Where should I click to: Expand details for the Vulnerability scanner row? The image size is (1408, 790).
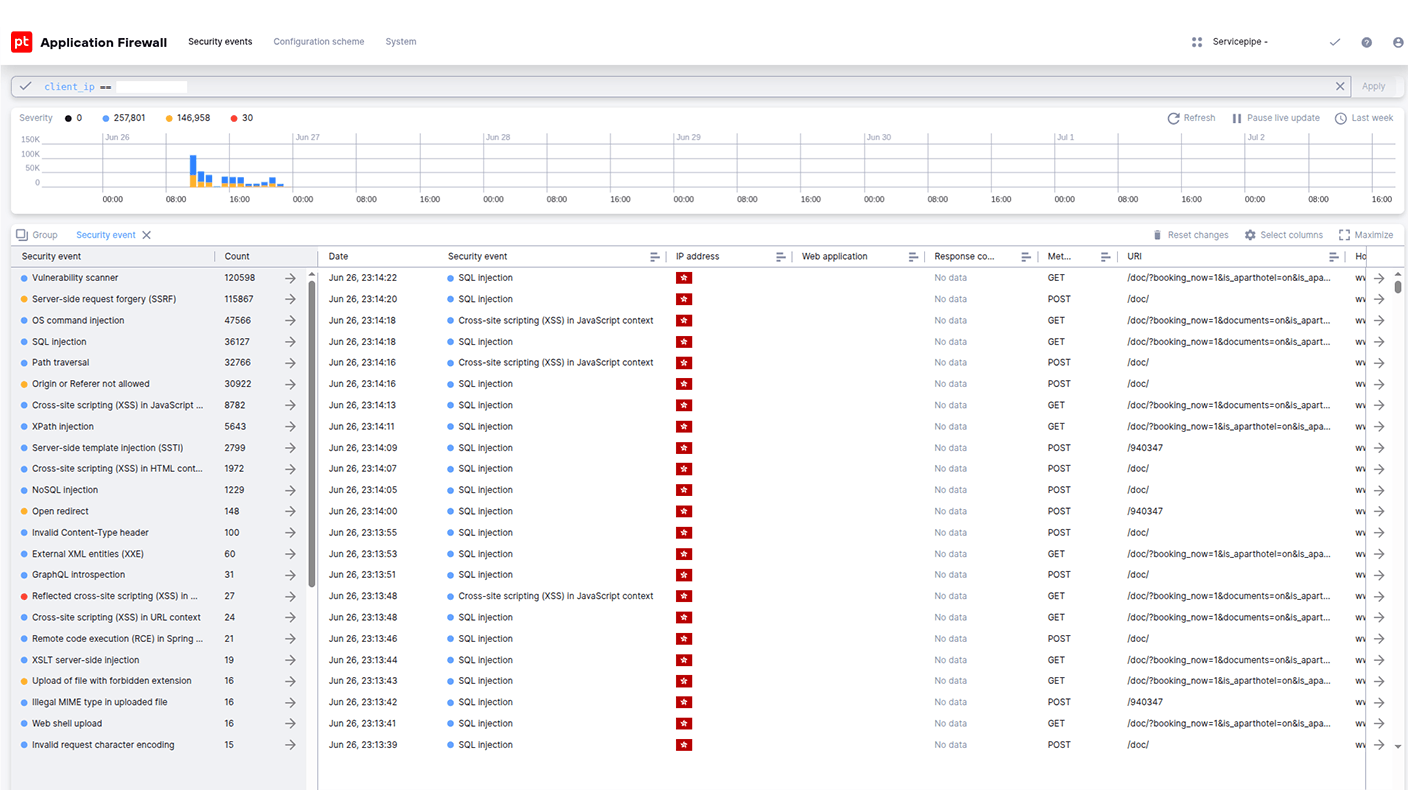290,277
